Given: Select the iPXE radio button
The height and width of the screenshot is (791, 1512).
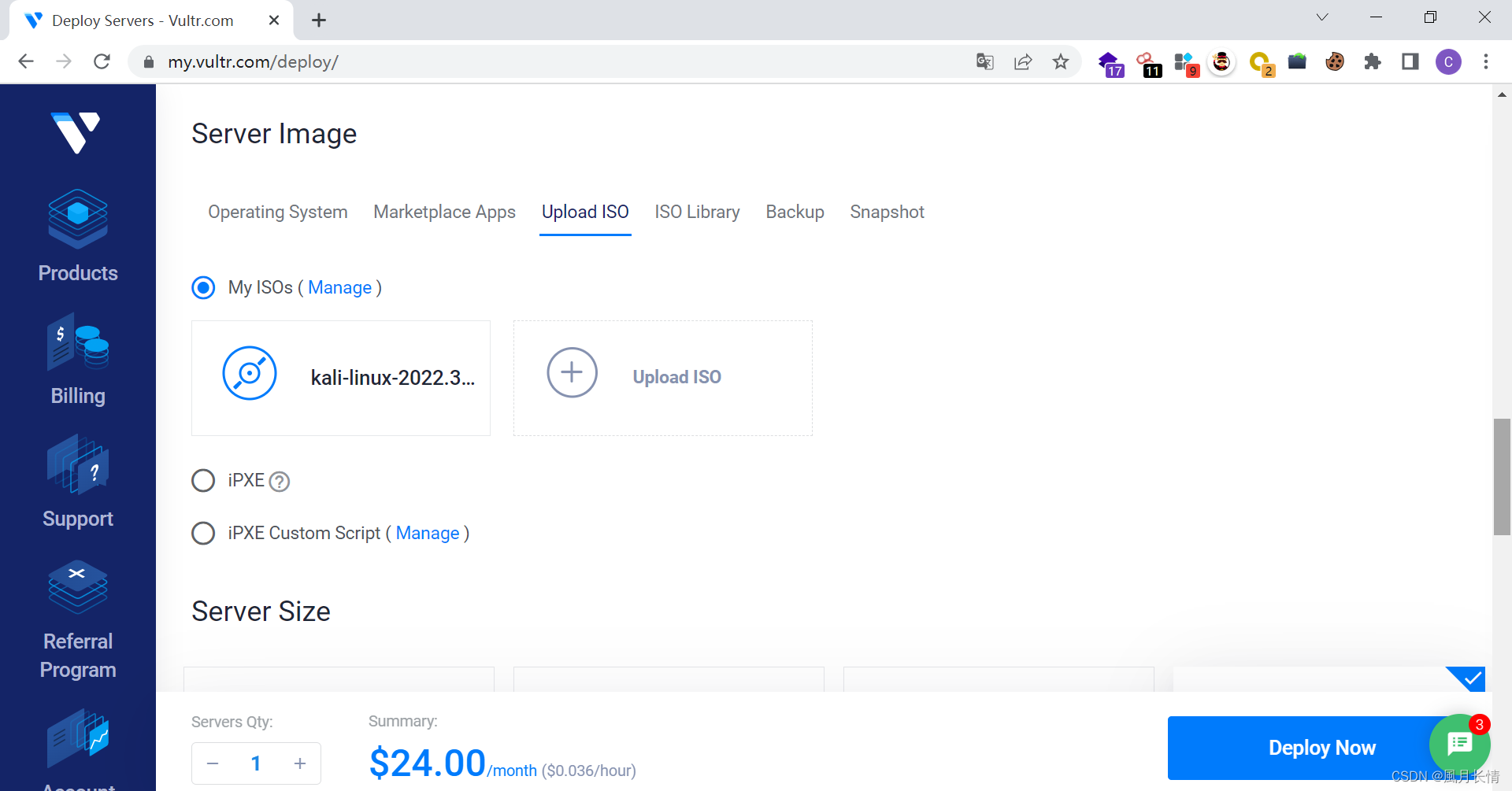Looking at the screenshot, I should click(203, 480).
